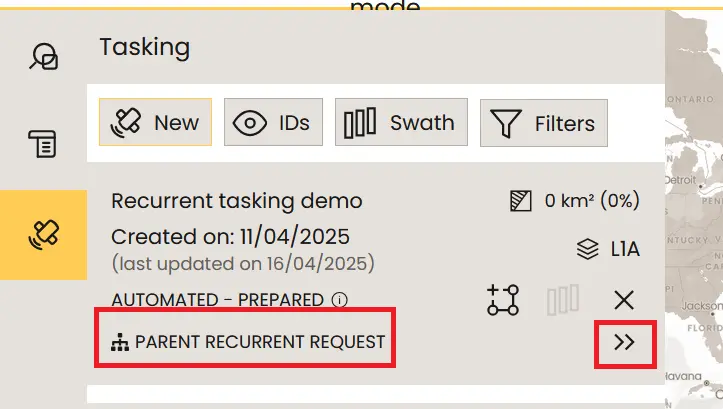The image size is (723, 409).
Task: Open the search area tool in sidebar
Action: (x=43, y=57)
